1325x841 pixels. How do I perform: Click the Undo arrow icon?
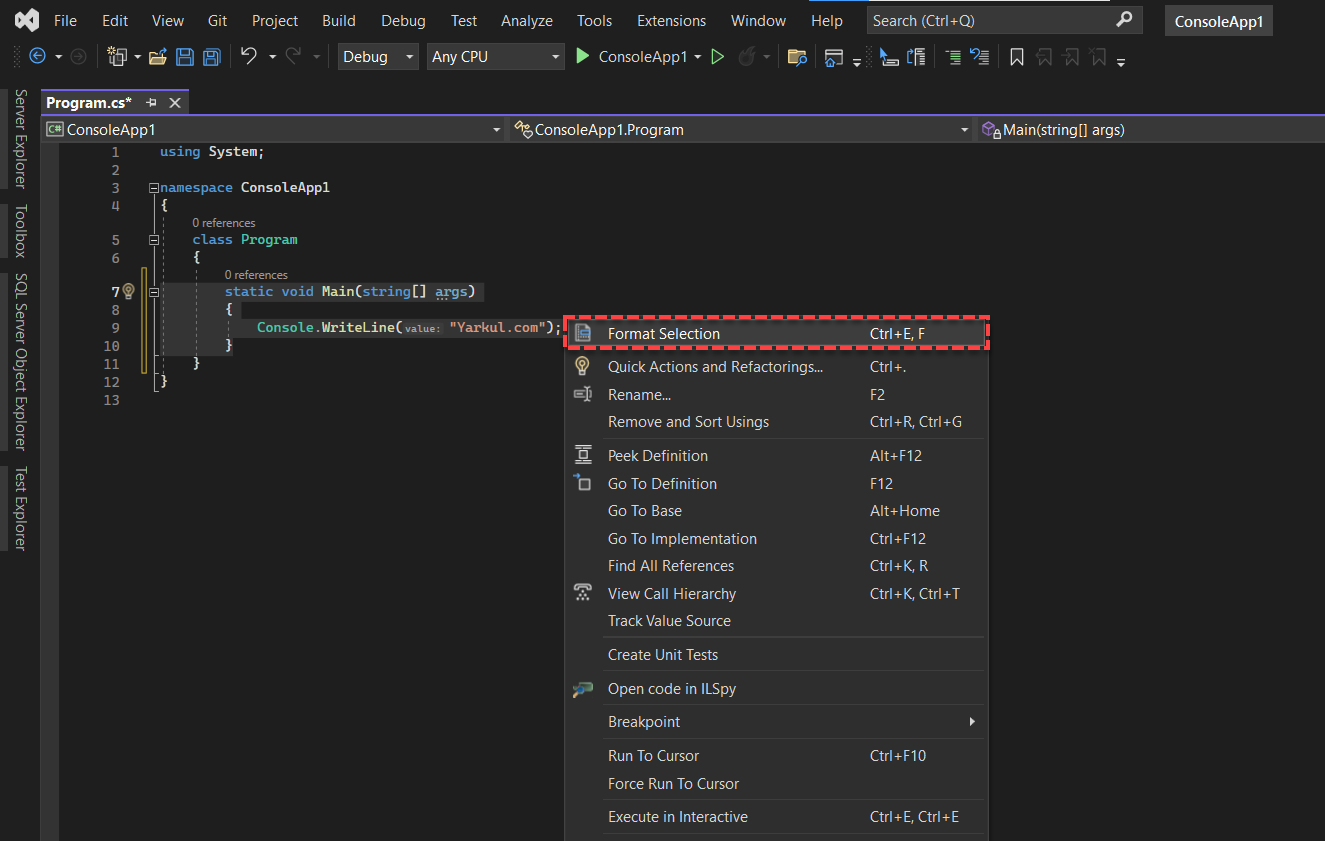coord(250,57)
